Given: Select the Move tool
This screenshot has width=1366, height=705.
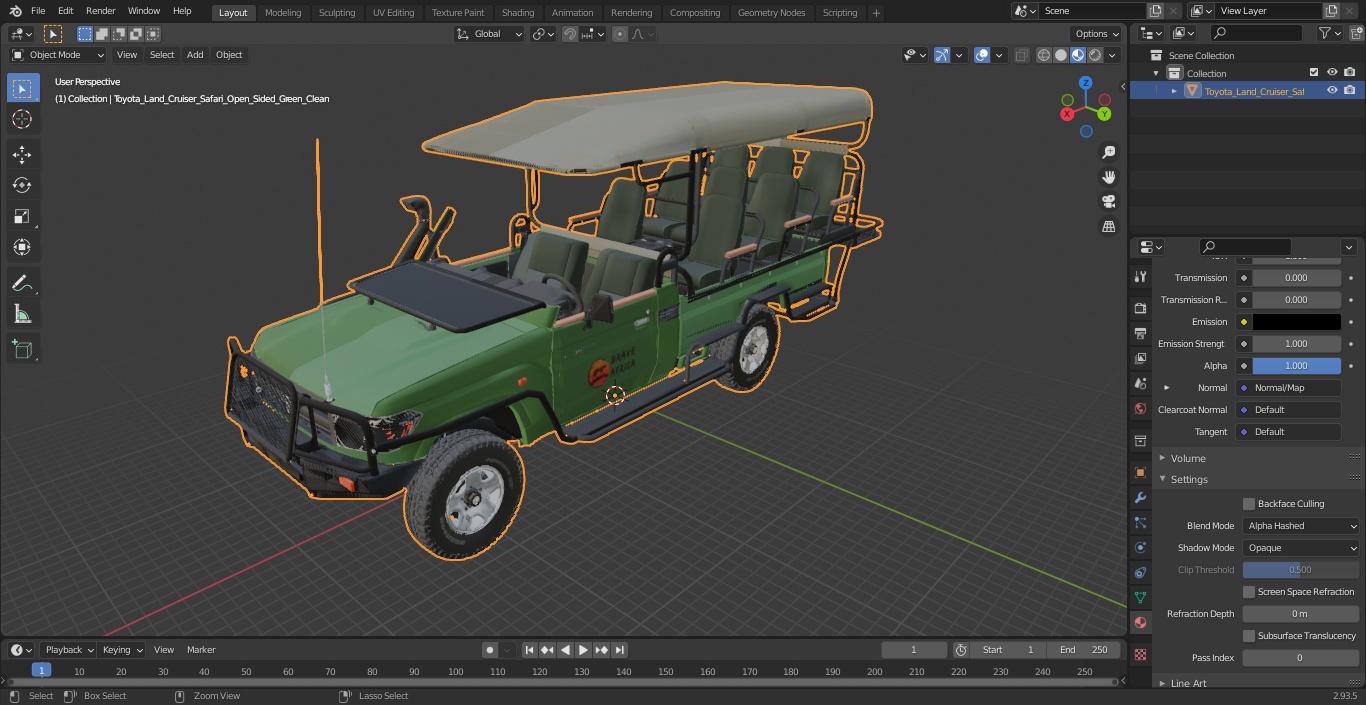Looking at the screenshot, I should (x=22, y=154).
